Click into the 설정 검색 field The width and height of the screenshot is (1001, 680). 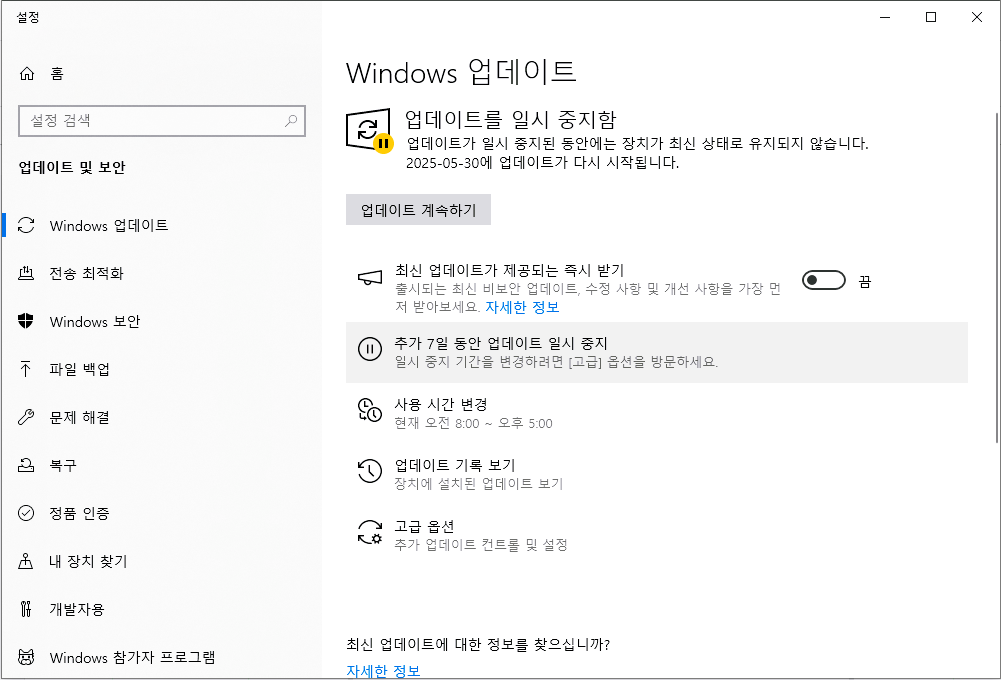(x=162, y=121)
